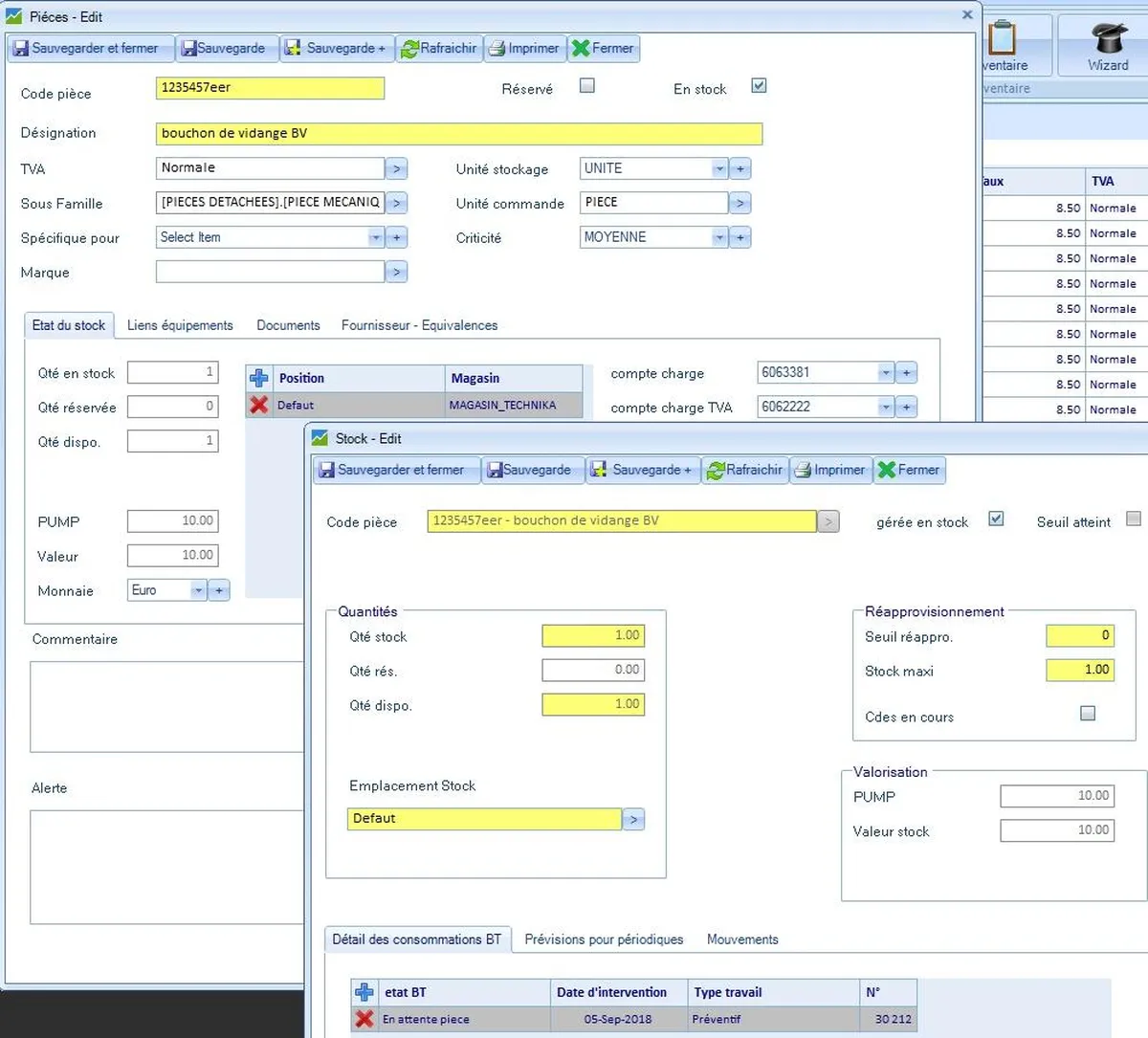Click the TVA Normale lookup arrow
Image resolution: width=1148 pixels, height=1038 pixels.
coord(397,168)
